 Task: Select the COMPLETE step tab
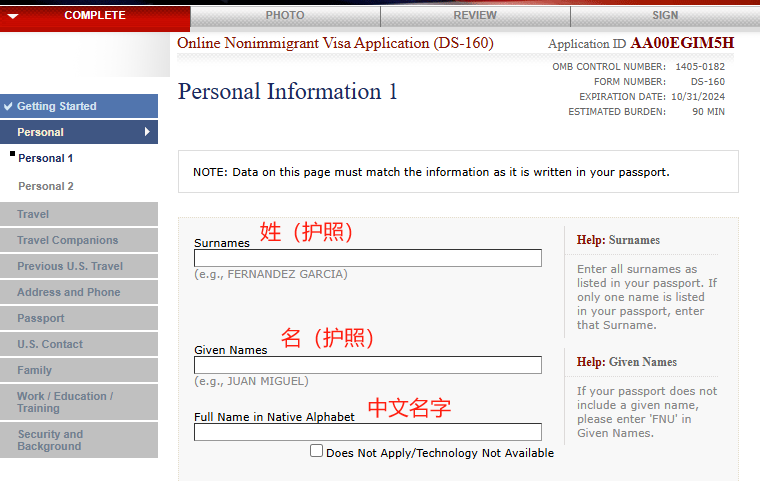pos(95,15)
